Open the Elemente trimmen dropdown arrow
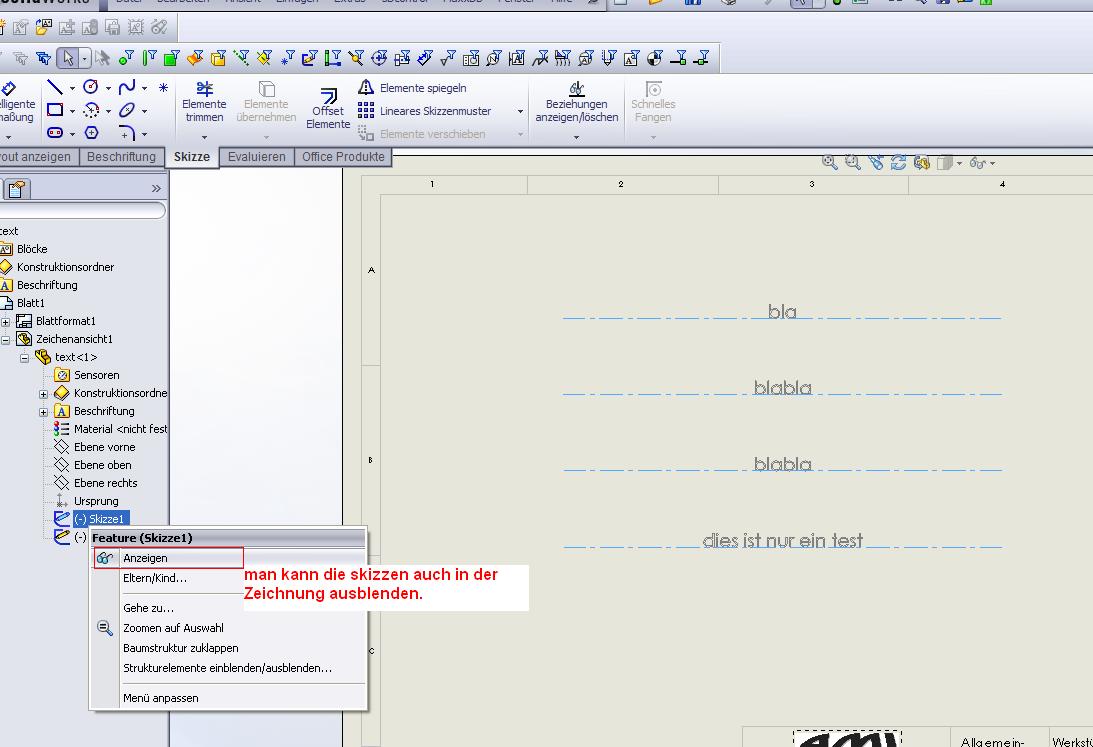 [204, 137]
